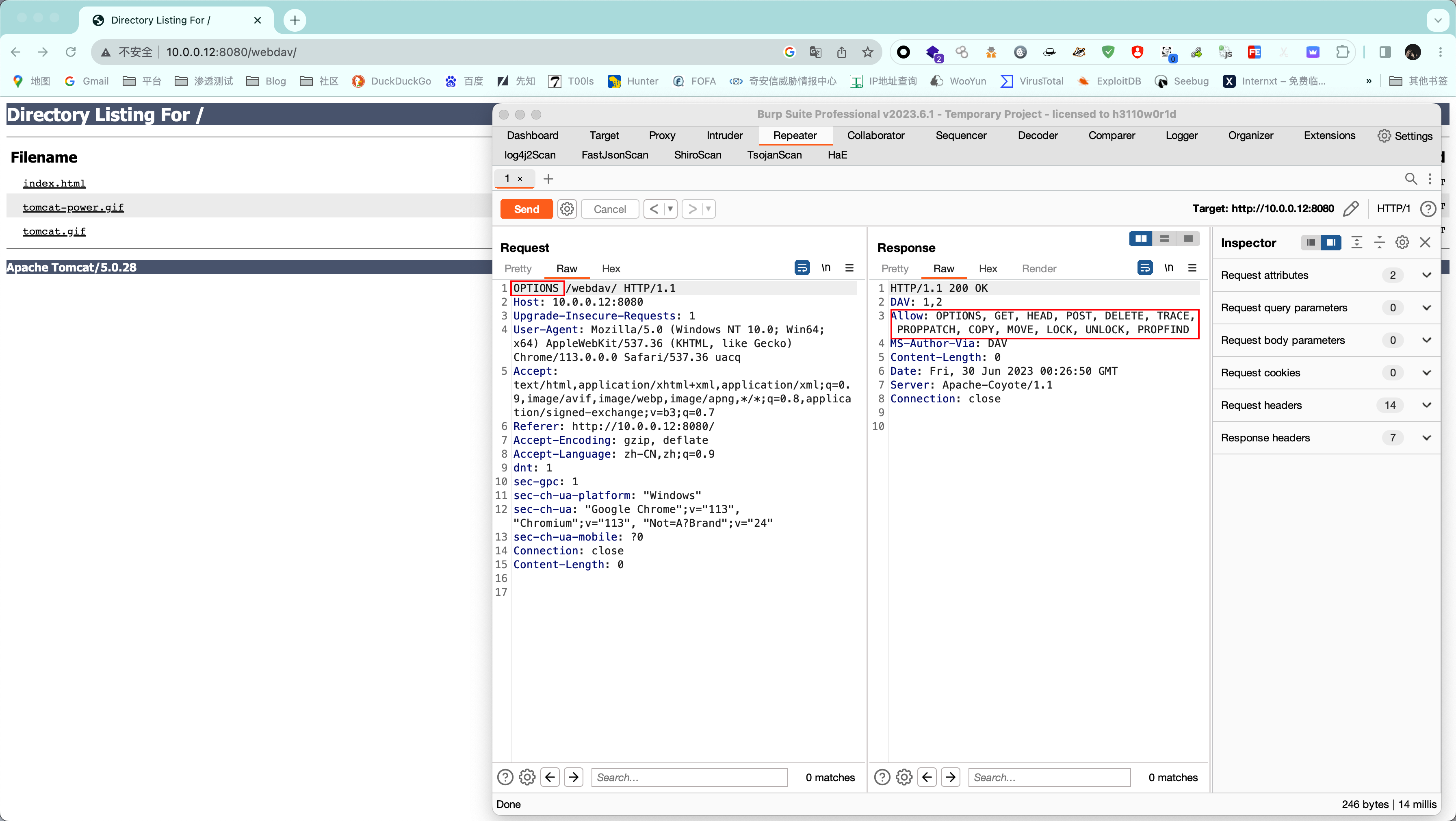
Task: Go to previous Request search match
Action: click(x=550, y=778)
